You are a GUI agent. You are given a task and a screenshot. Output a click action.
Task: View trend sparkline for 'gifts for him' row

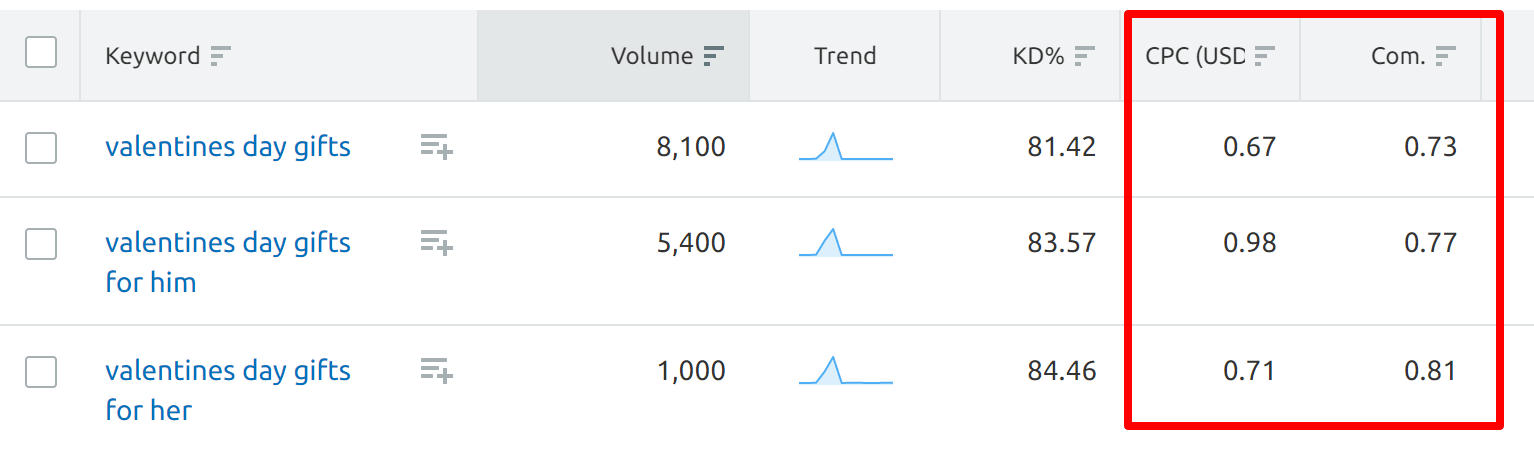point(846,242)
